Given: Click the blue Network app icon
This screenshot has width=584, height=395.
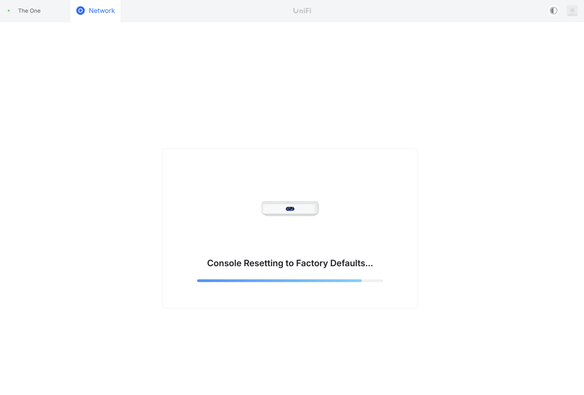Looking at the screenshot, I should pyautogui.click(x=80, y=11).
